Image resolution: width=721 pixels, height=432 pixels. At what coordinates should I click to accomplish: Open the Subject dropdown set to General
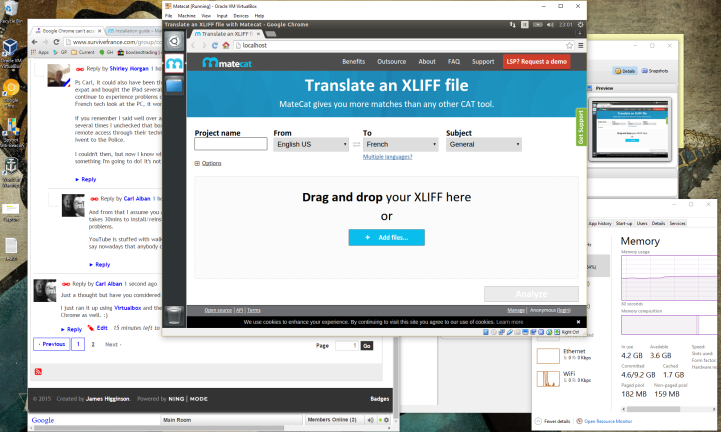(x=484, y=144)
